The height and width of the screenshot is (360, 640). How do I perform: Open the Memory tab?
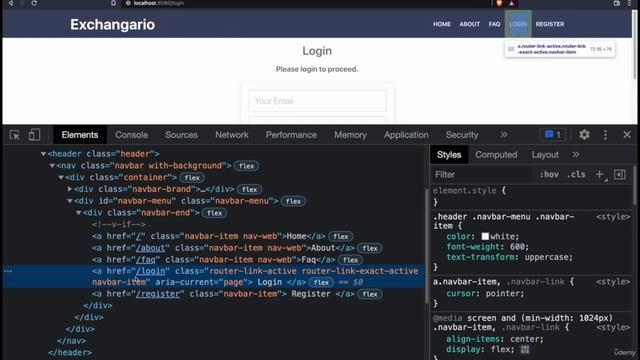tap(350, 135)
